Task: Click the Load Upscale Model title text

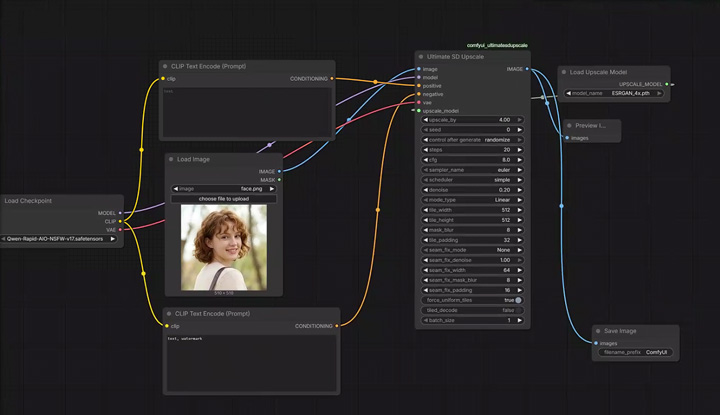Action: coord(598,72)
